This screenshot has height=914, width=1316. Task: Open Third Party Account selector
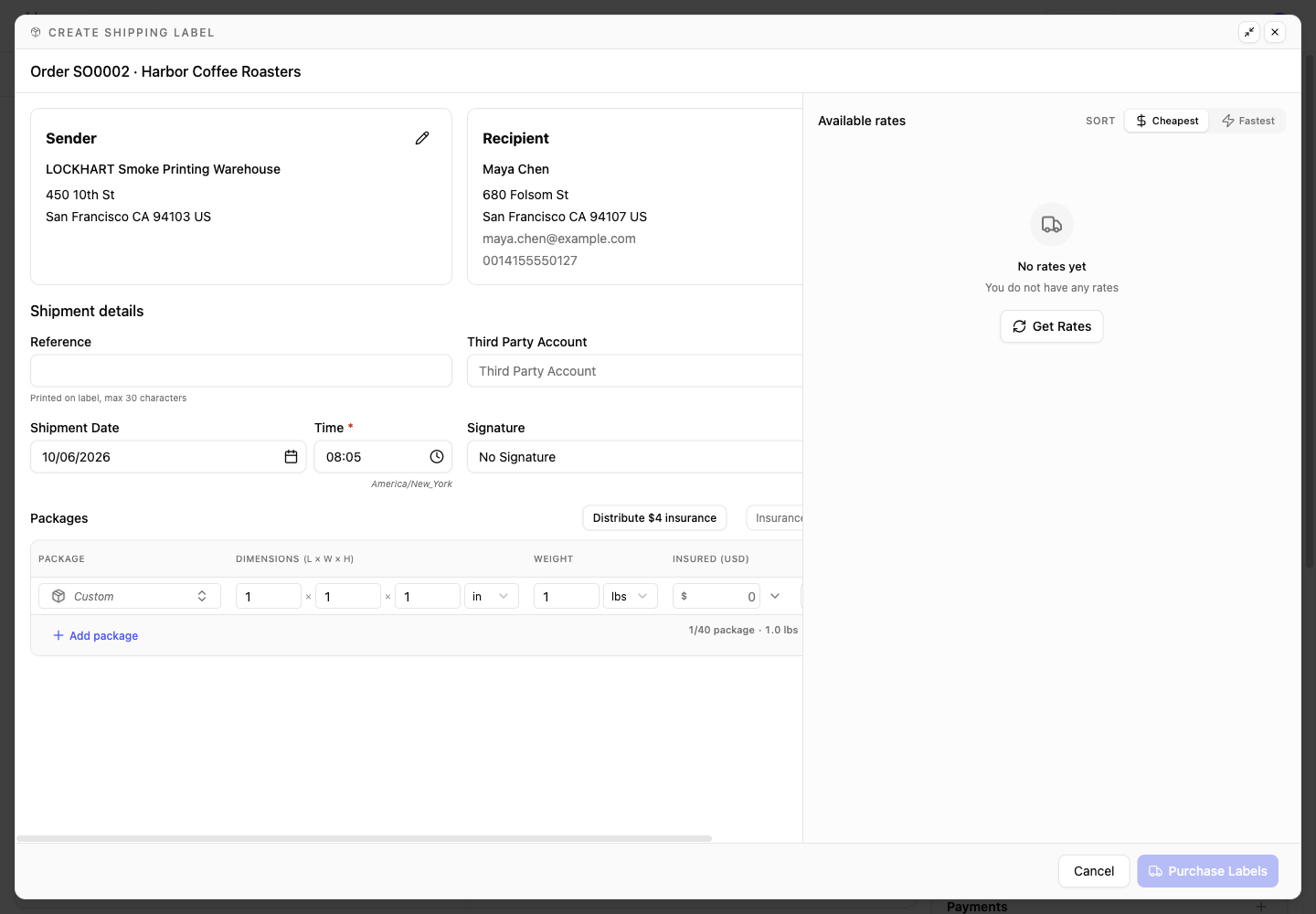635,371
